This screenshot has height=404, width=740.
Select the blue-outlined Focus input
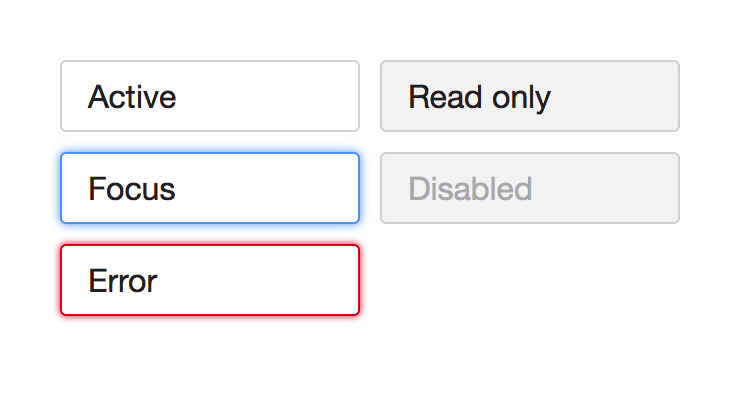click(210, 188)
